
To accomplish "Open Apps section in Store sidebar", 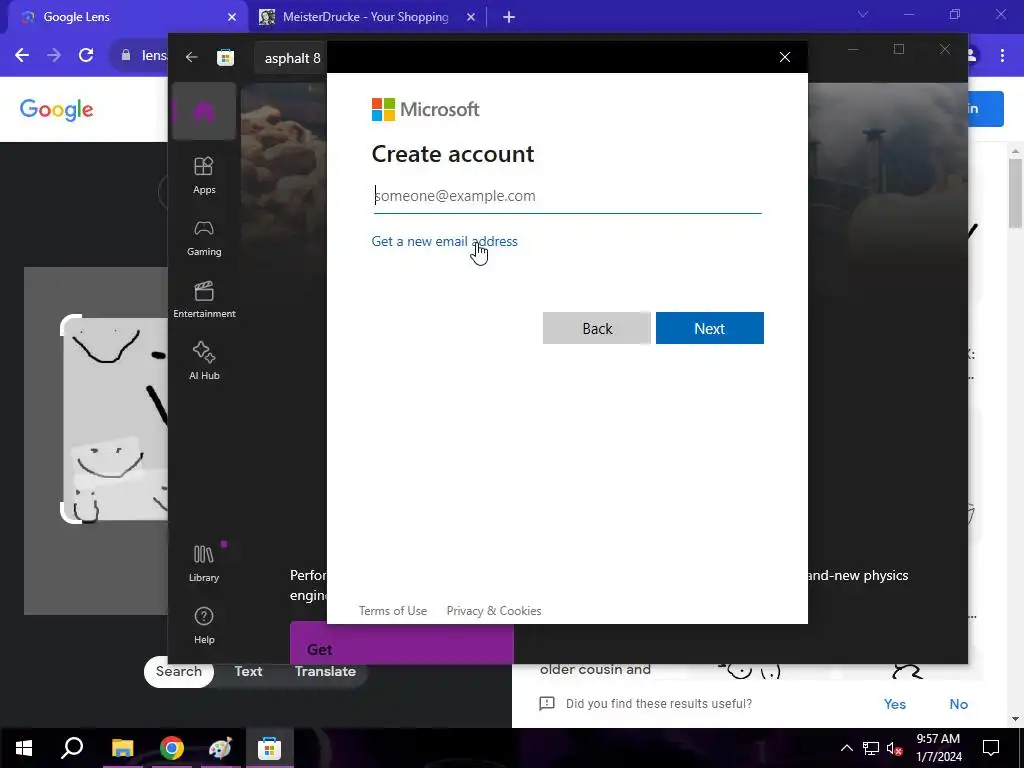I will 204,175.
